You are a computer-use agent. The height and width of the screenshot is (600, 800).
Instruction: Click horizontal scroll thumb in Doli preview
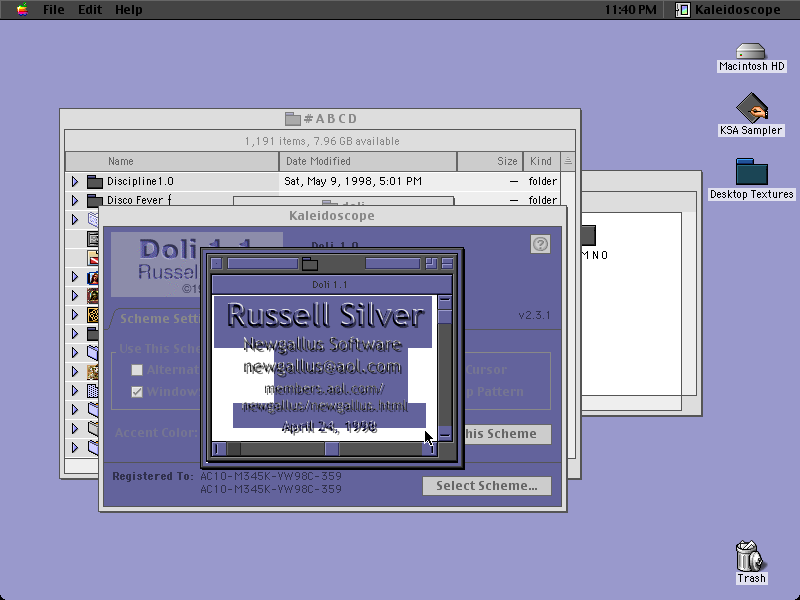click(x=332, y=449)
